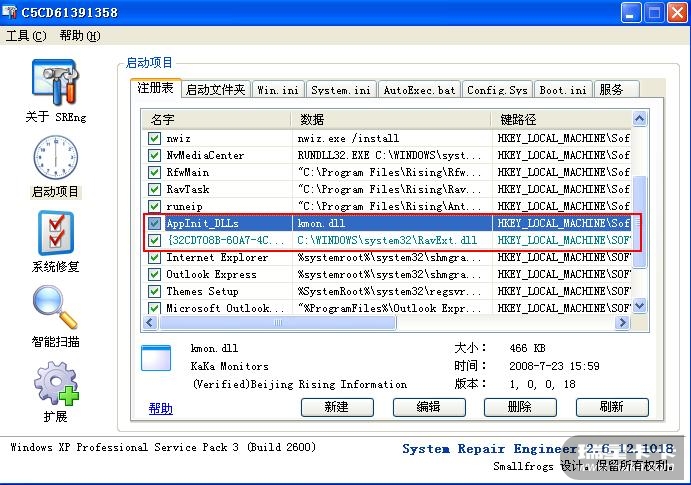Screen dimensions: 691x485
Task: Click the horizontal scrollbar thumb
Action: click(x=278, y=322)
